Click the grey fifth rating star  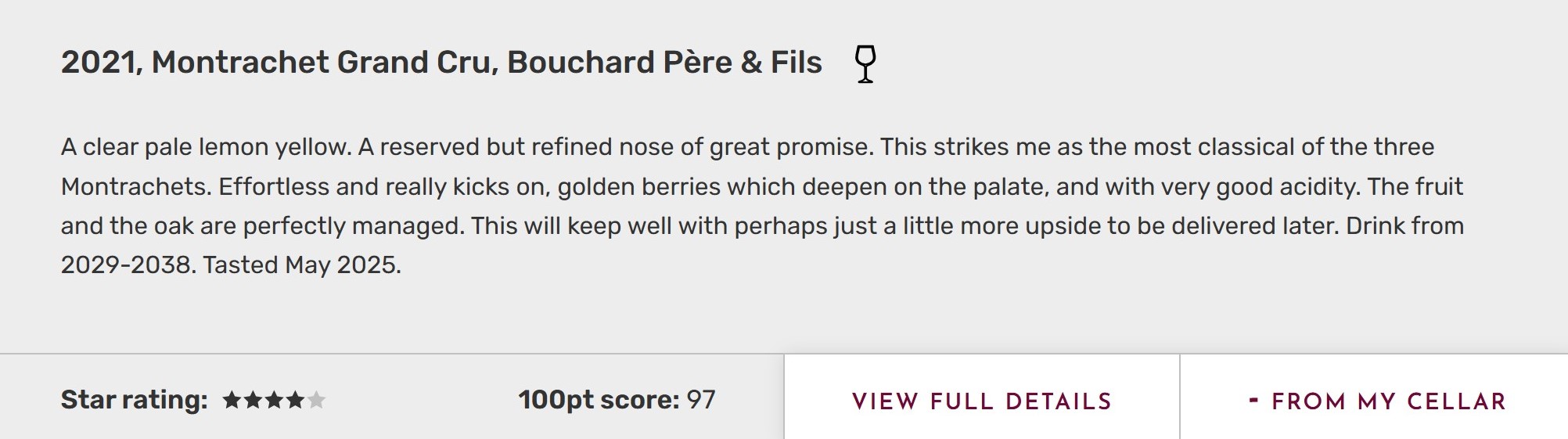pyautogui.click(x=316, y=401)
